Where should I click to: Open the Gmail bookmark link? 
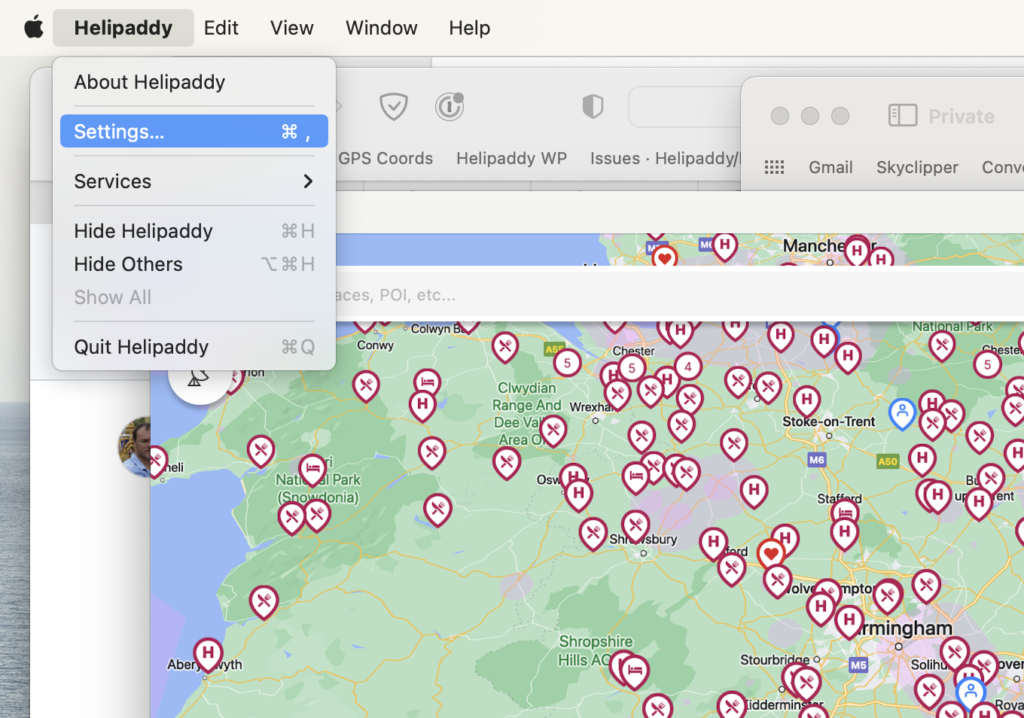(830, 167)
